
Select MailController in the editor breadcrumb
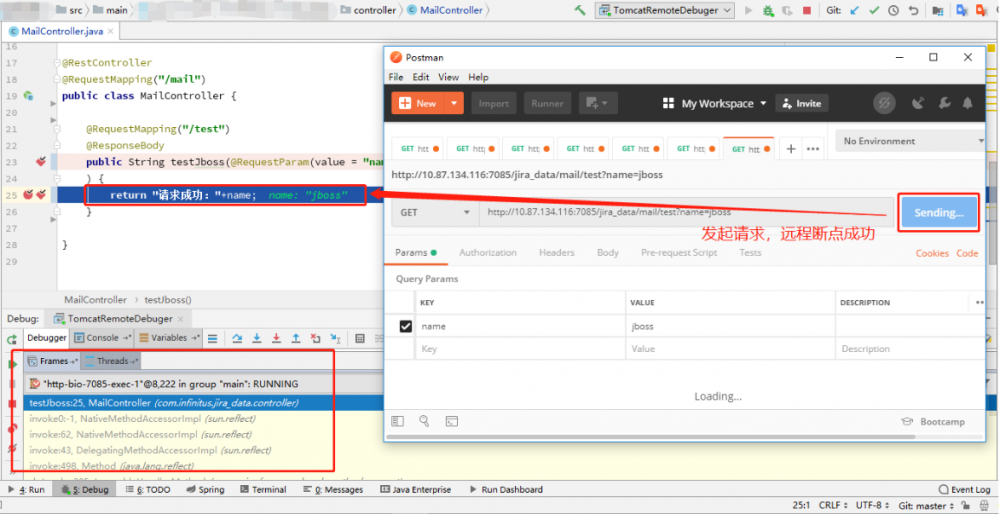96,300
